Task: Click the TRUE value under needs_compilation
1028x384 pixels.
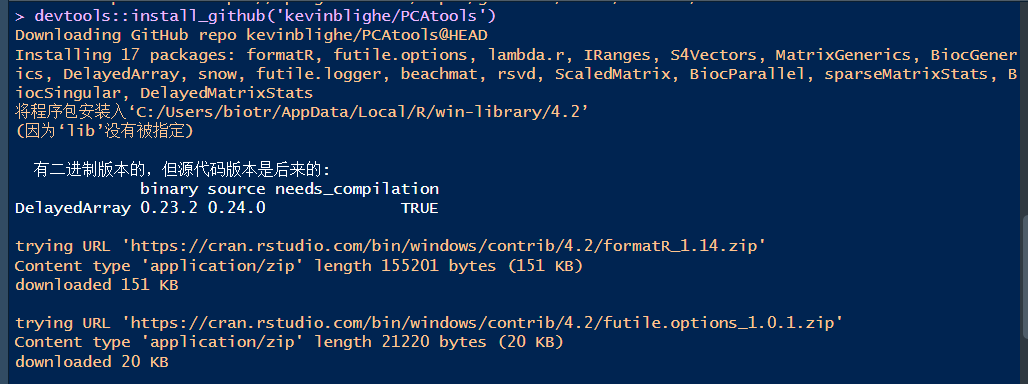Action: [x=420, y=208]
